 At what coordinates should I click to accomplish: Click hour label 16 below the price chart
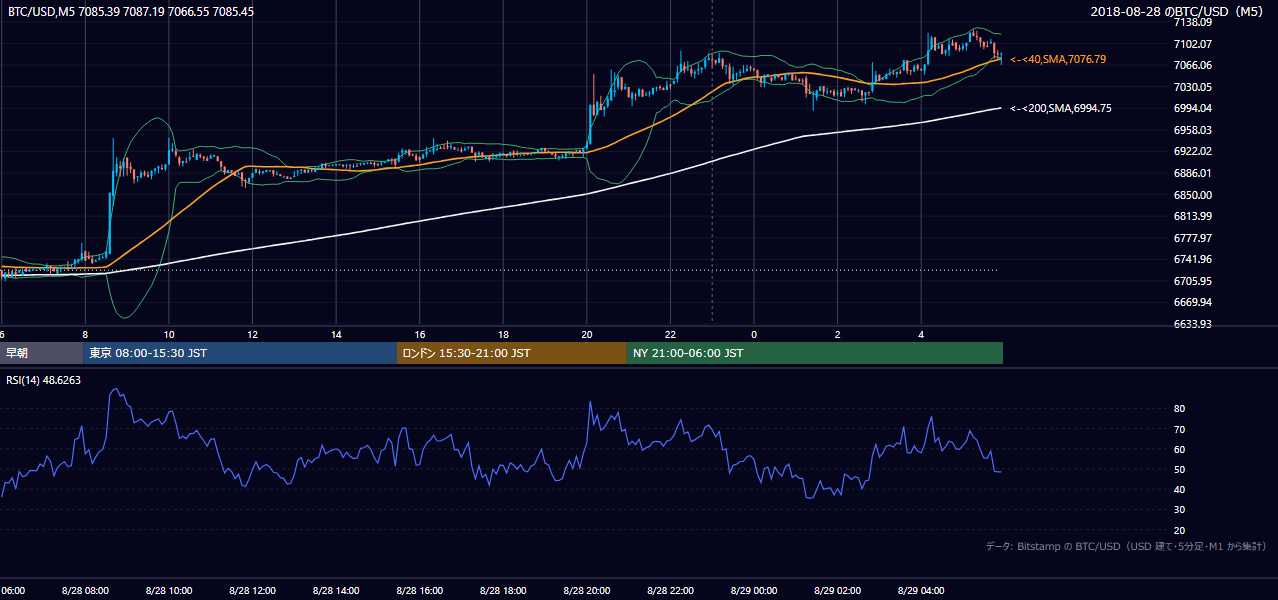pos(420,334)
